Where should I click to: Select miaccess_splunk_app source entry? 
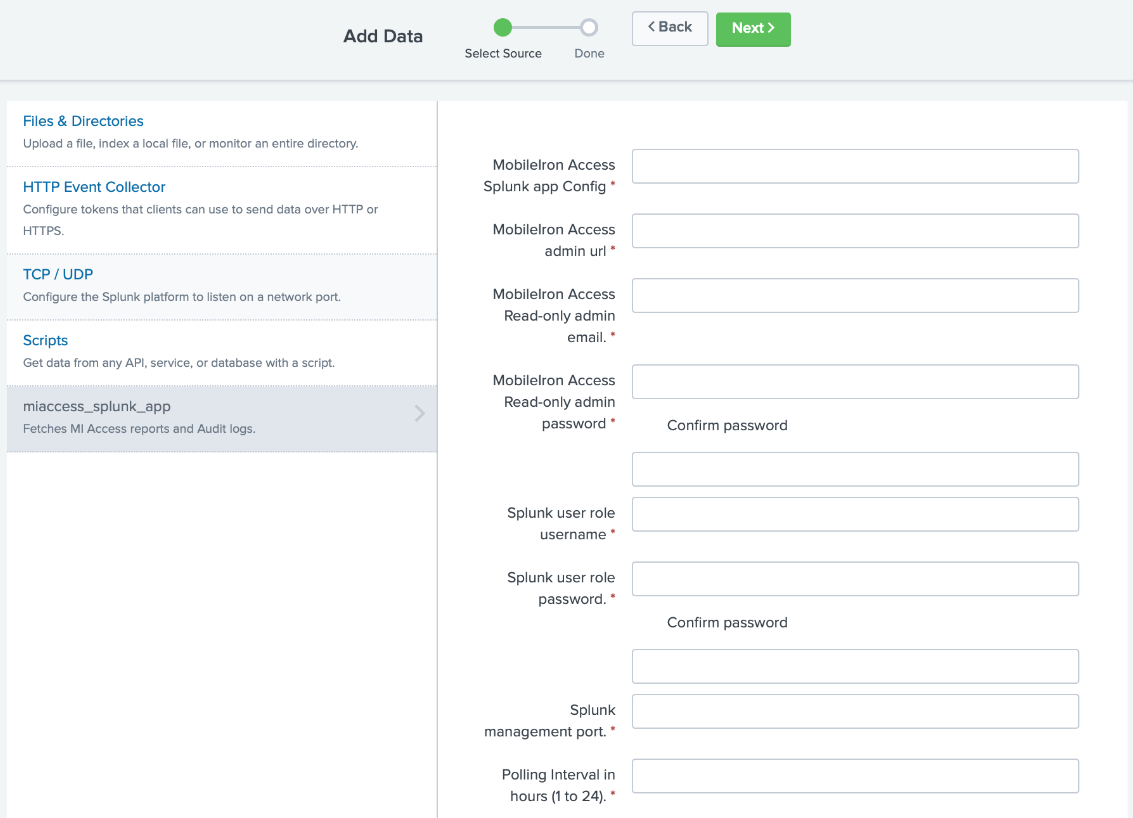[x=222, y=418]
